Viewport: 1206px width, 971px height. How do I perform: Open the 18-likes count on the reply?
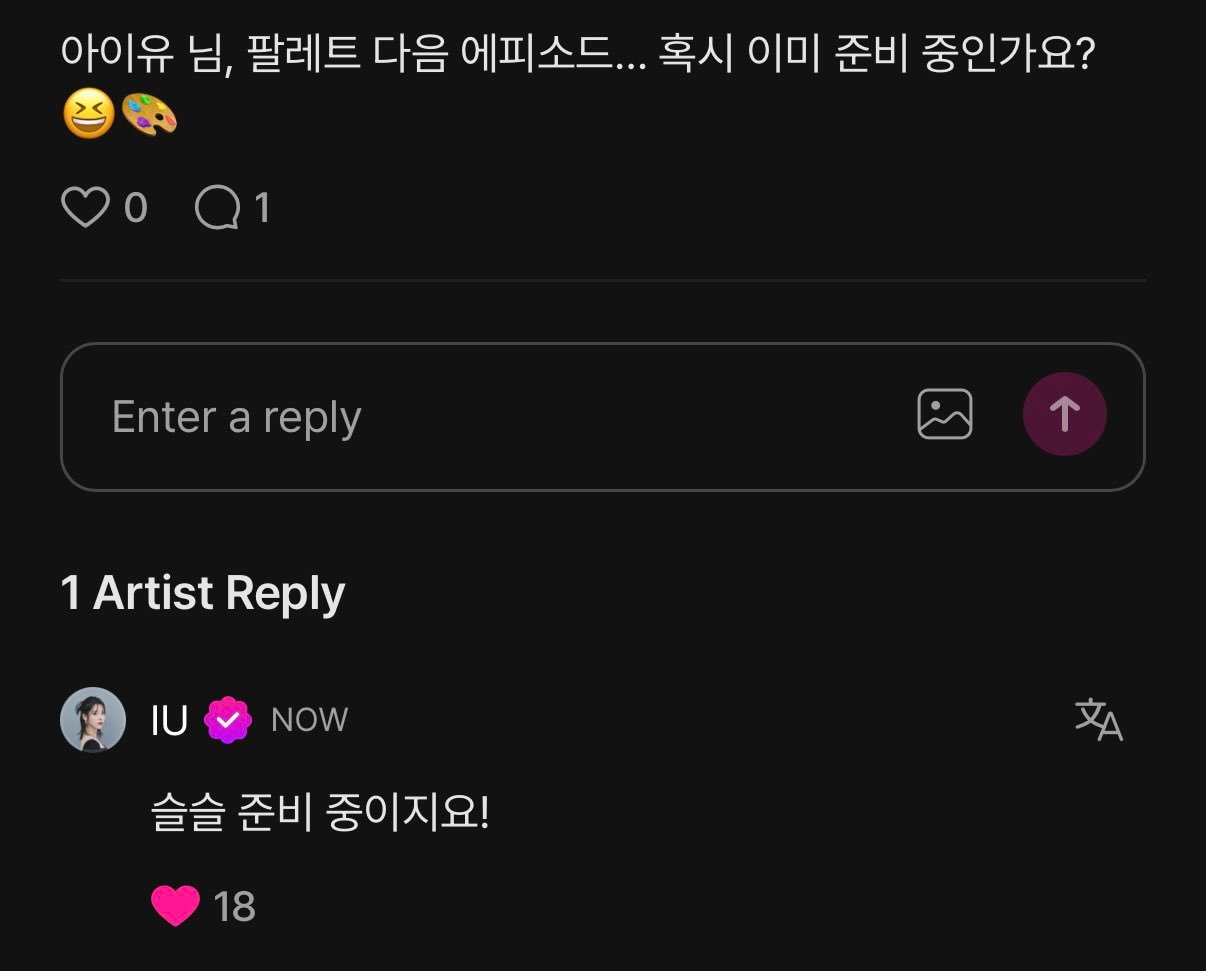(234, 905)
